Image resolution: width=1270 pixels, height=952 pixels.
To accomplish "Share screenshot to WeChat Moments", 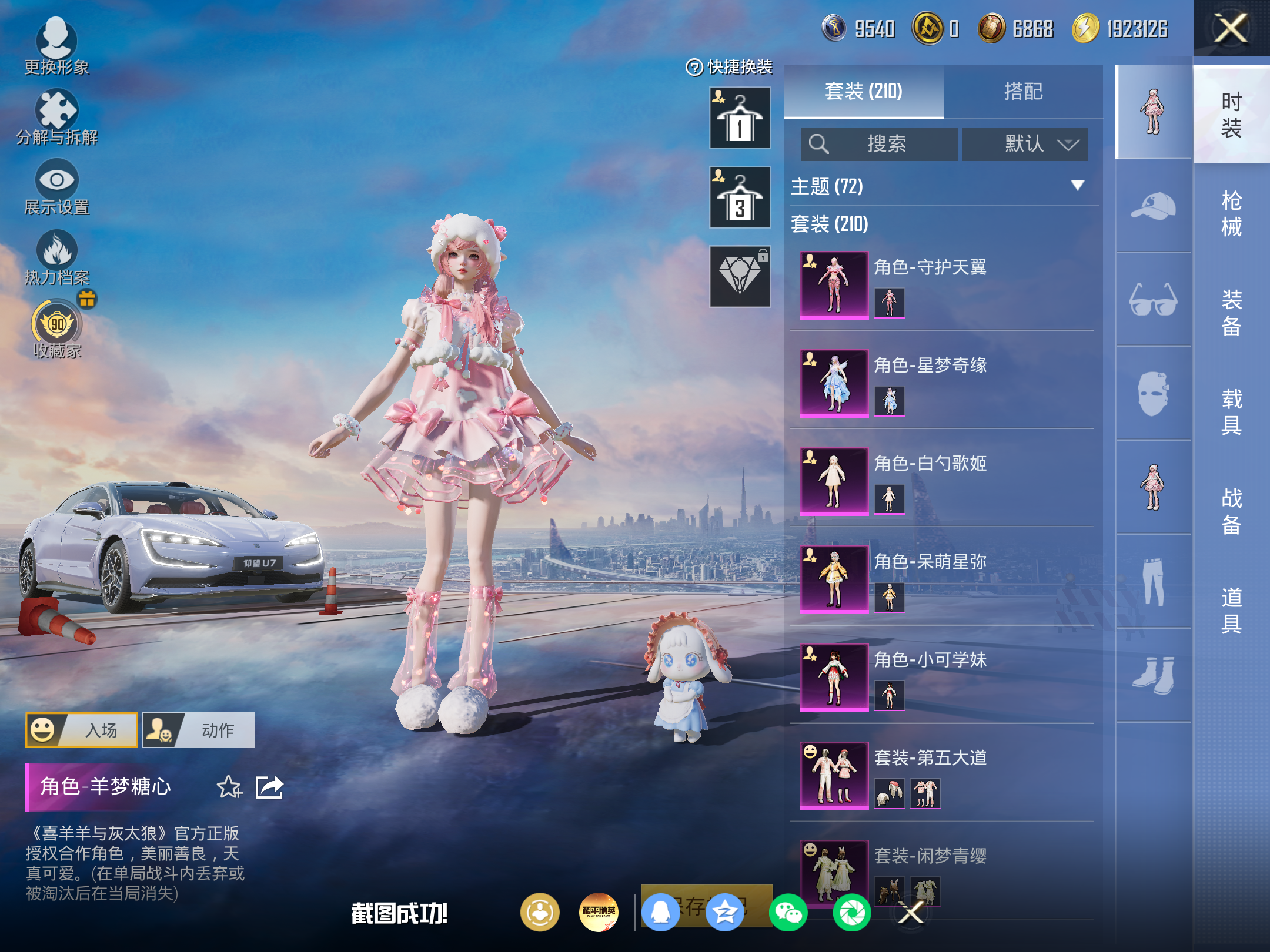I will pos(852,913).
